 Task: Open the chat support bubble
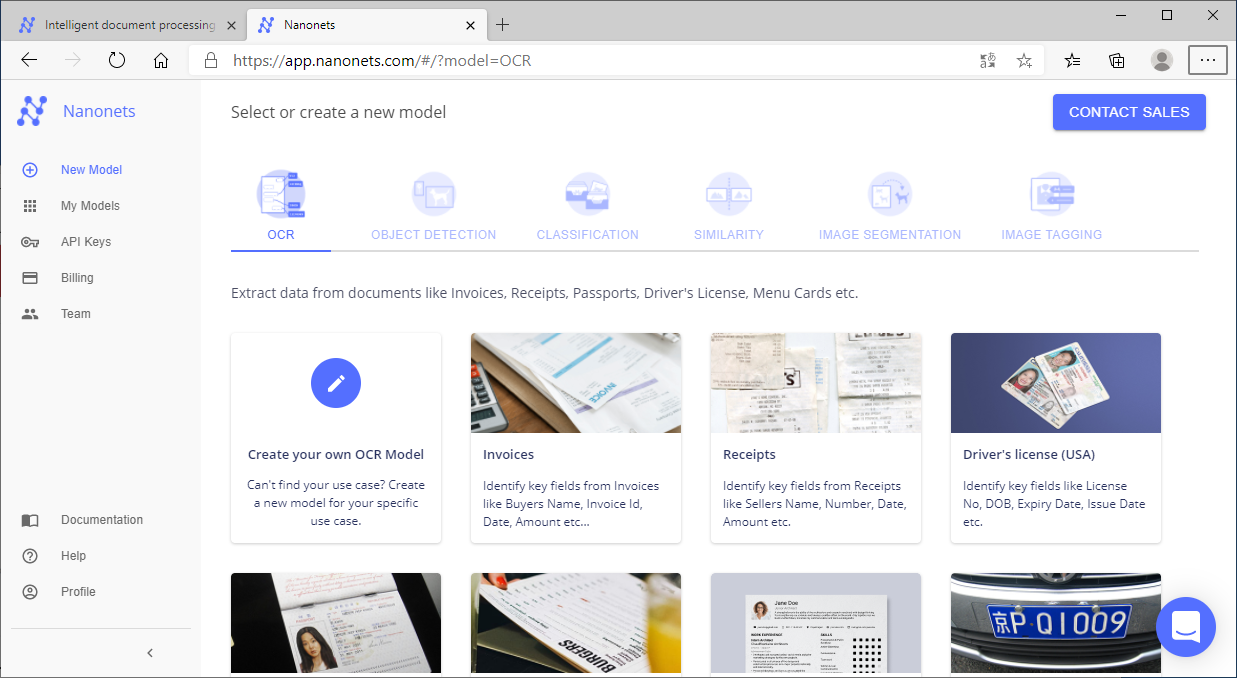pyautogui.click(x=1186, y=627)
